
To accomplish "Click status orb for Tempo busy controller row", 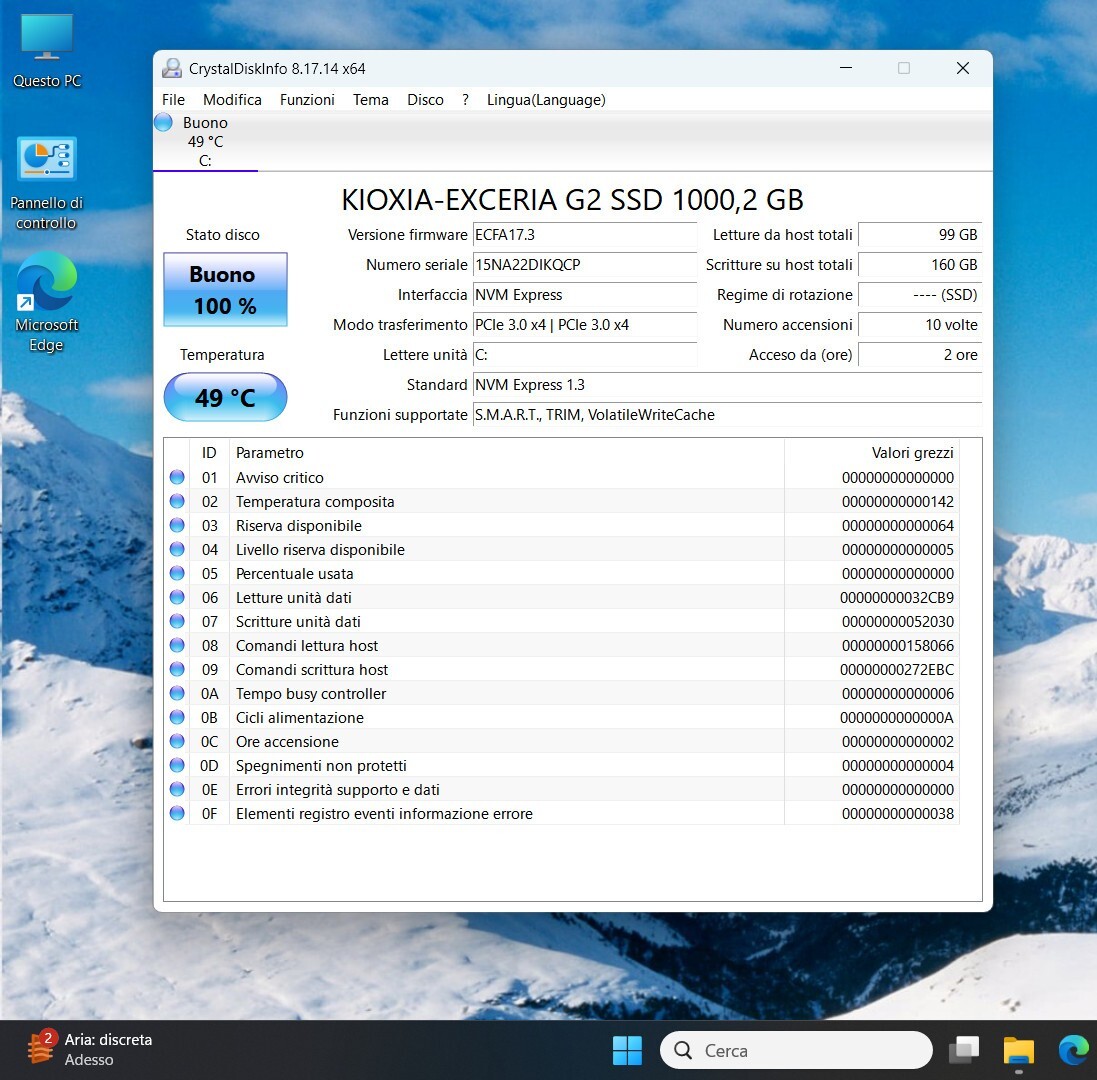I will [x=177, y=693].
